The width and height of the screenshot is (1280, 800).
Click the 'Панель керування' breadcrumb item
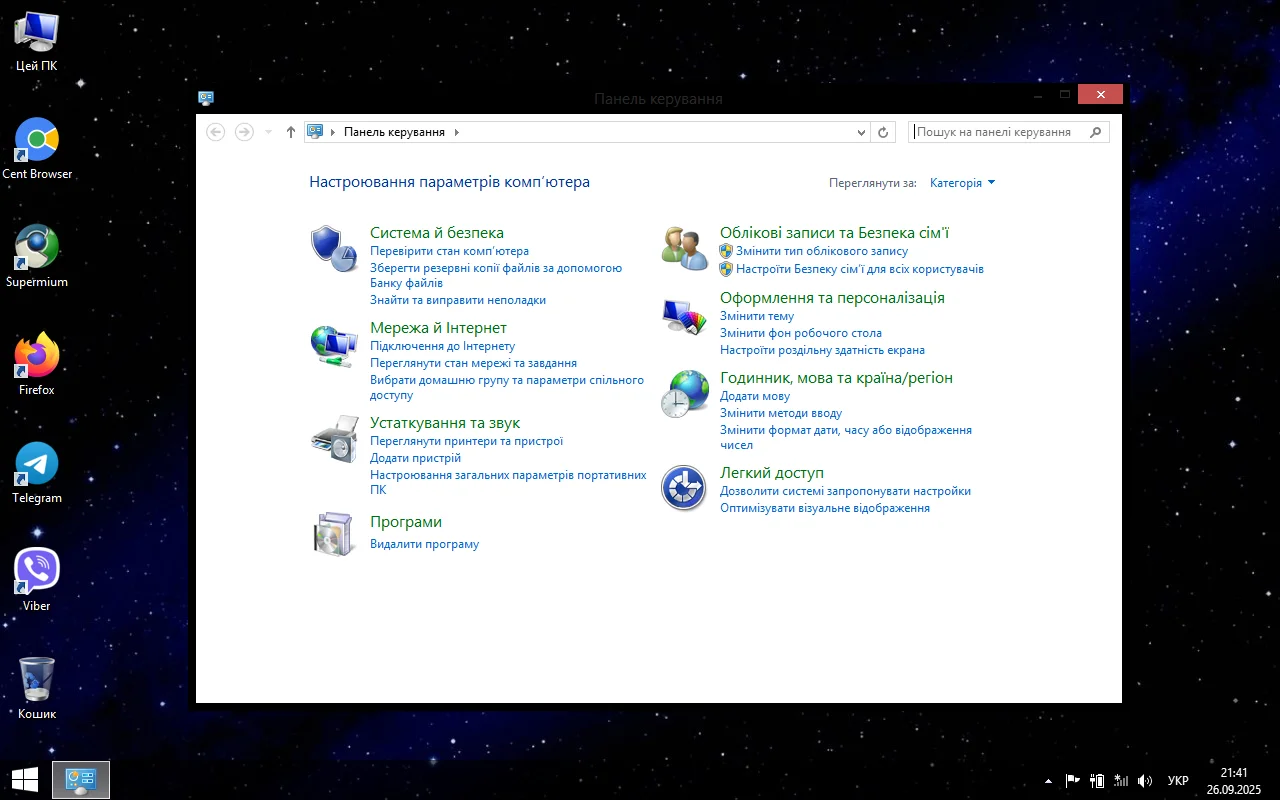point(394,132)
